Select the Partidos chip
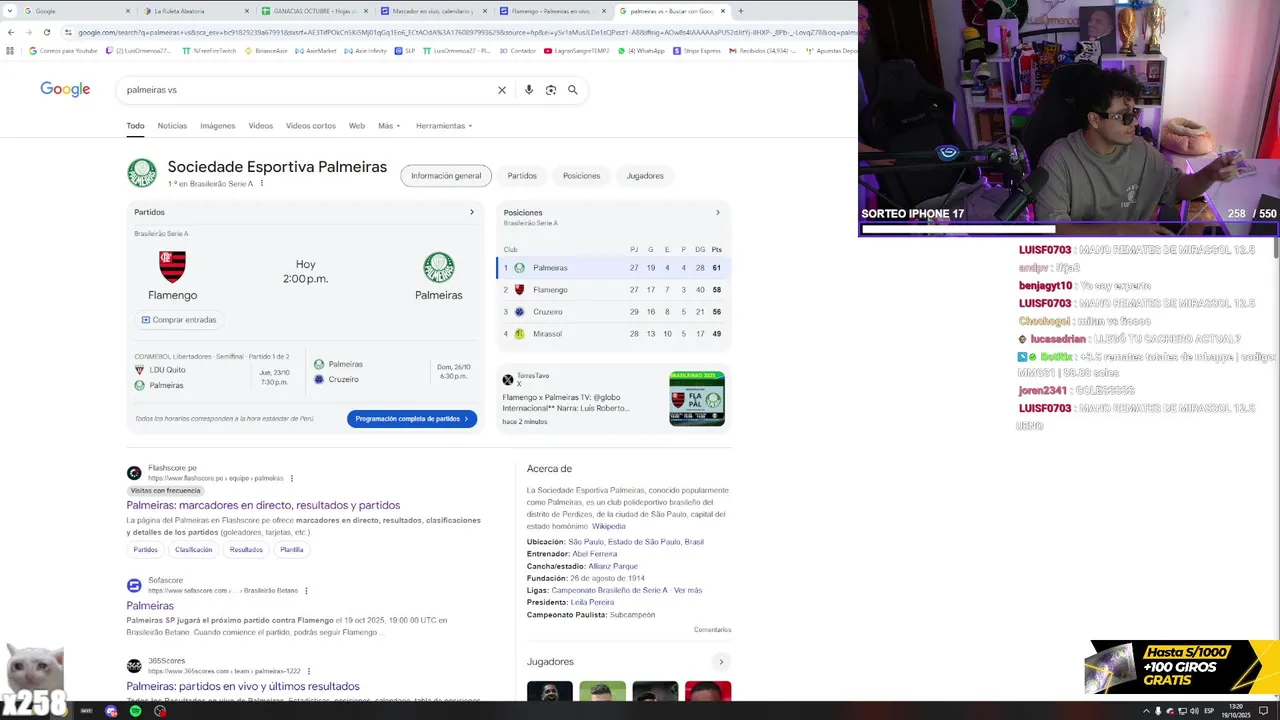The image size is (1280, 720). [522, 176]
